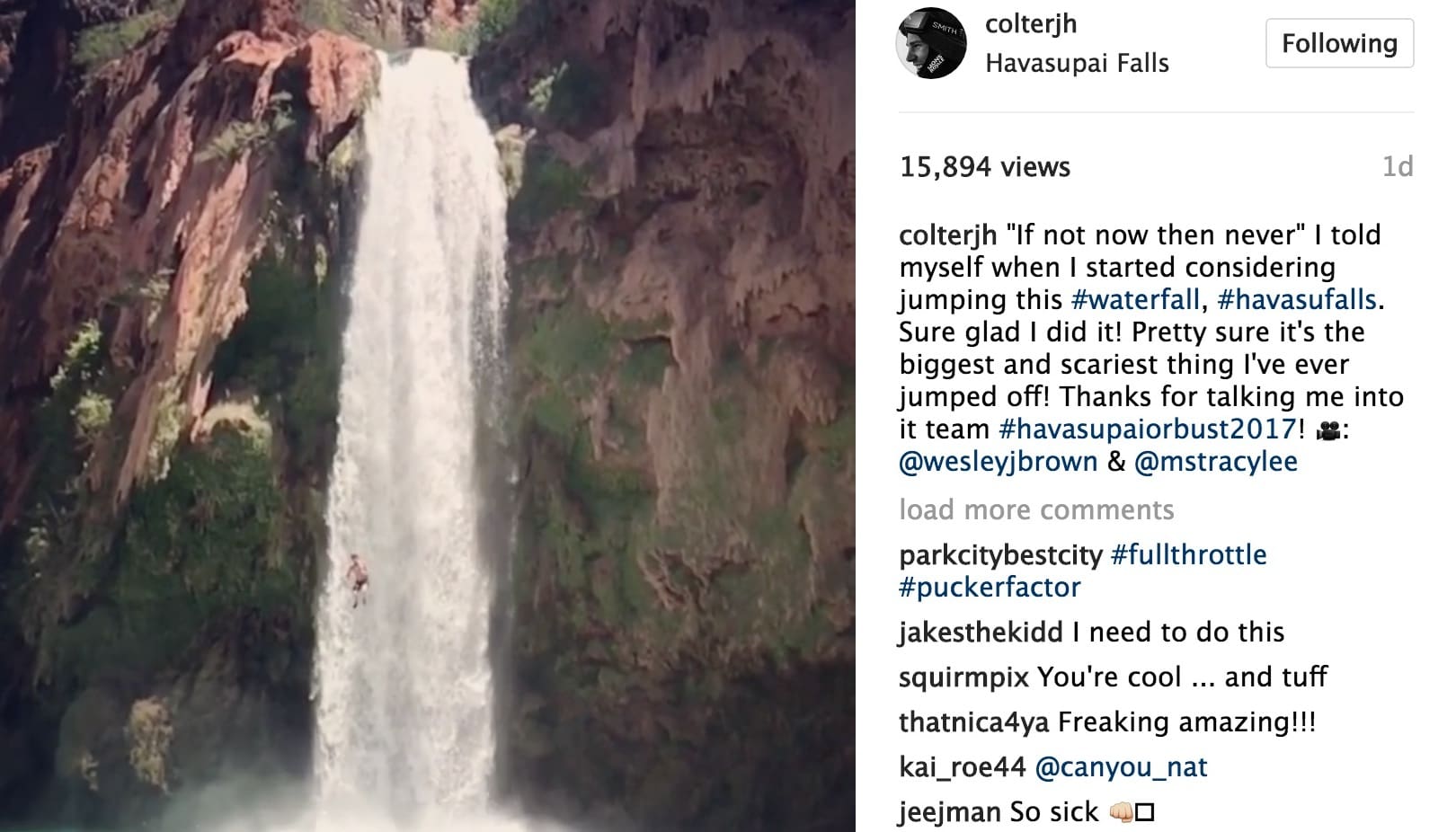This screenshot has height=832, width=1456.
Task: Open colterjh username in post header
Action: [1030, 24]
